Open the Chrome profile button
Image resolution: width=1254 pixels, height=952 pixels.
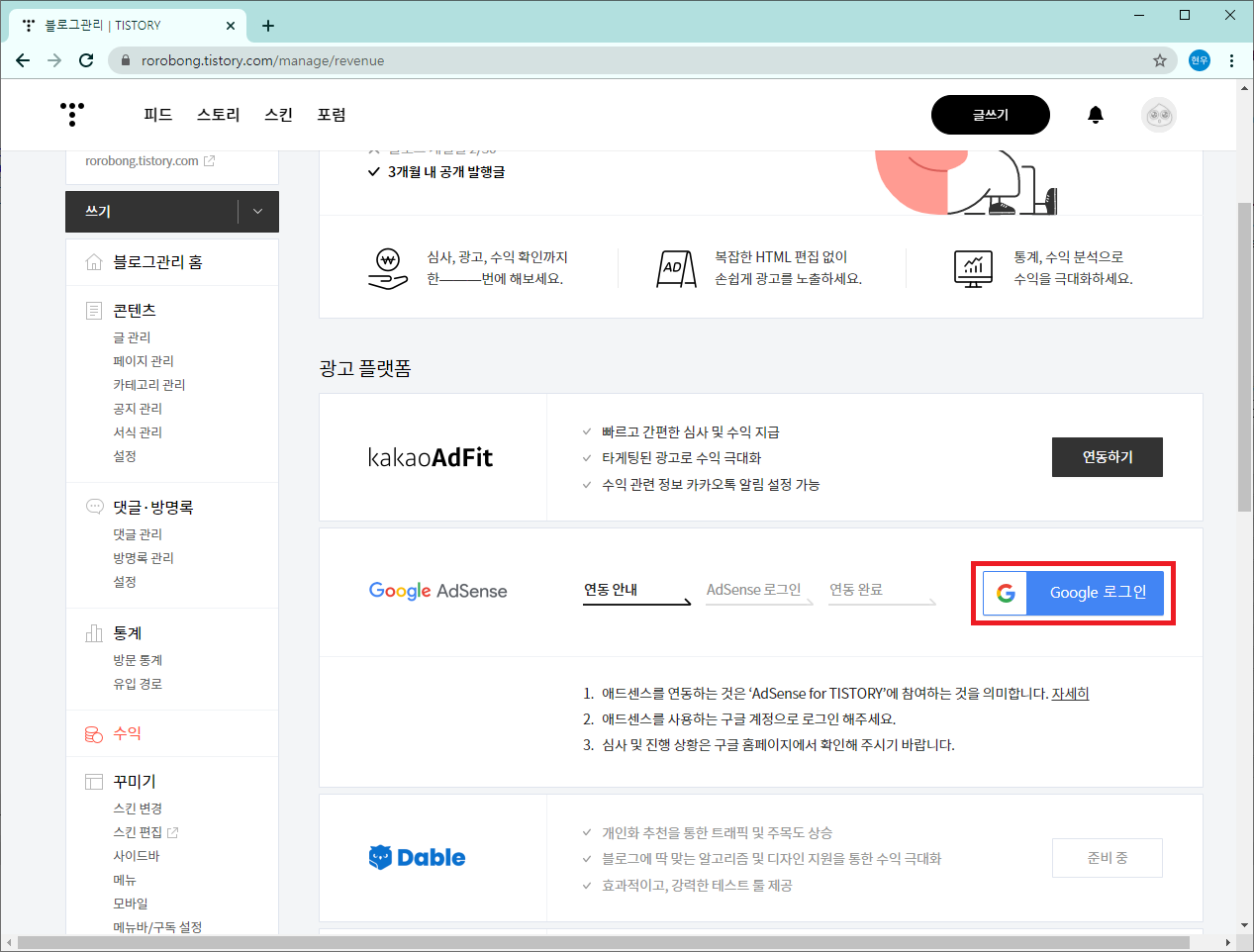tap(1200, 60)
